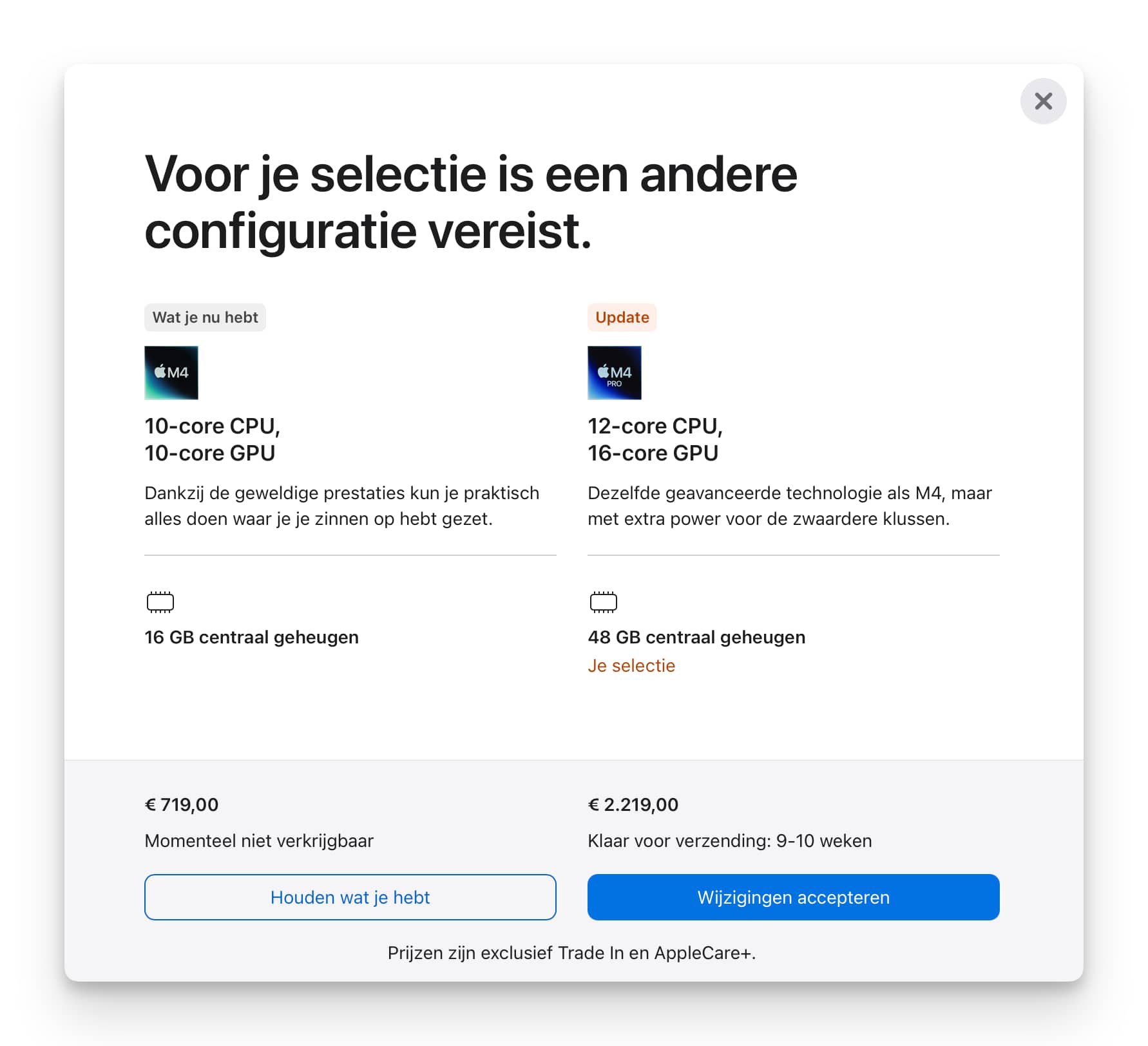Click the € 2.219,00 price
Image resolution: width=1148 pixels, height=1046 pixels.
pyautogui.click(x=633, y=804)
